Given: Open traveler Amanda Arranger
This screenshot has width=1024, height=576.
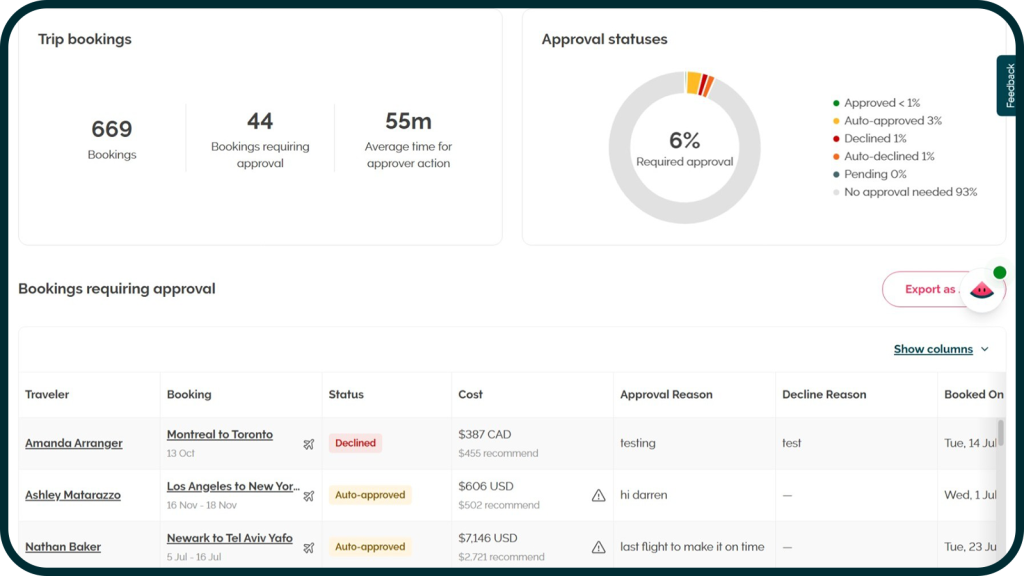Looking at the screenshot, I should [x=74, y=443].
